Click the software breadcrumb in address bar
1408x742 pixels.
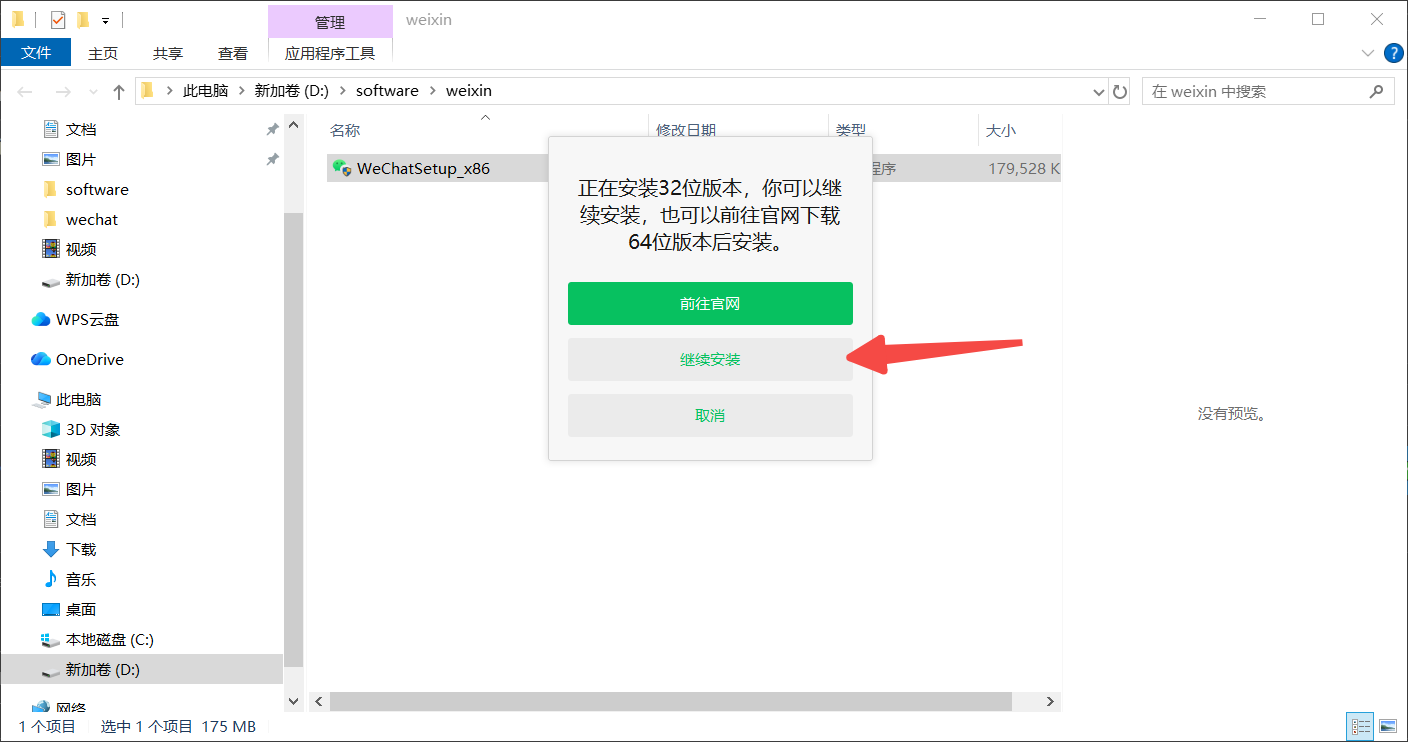click(387, 91)
